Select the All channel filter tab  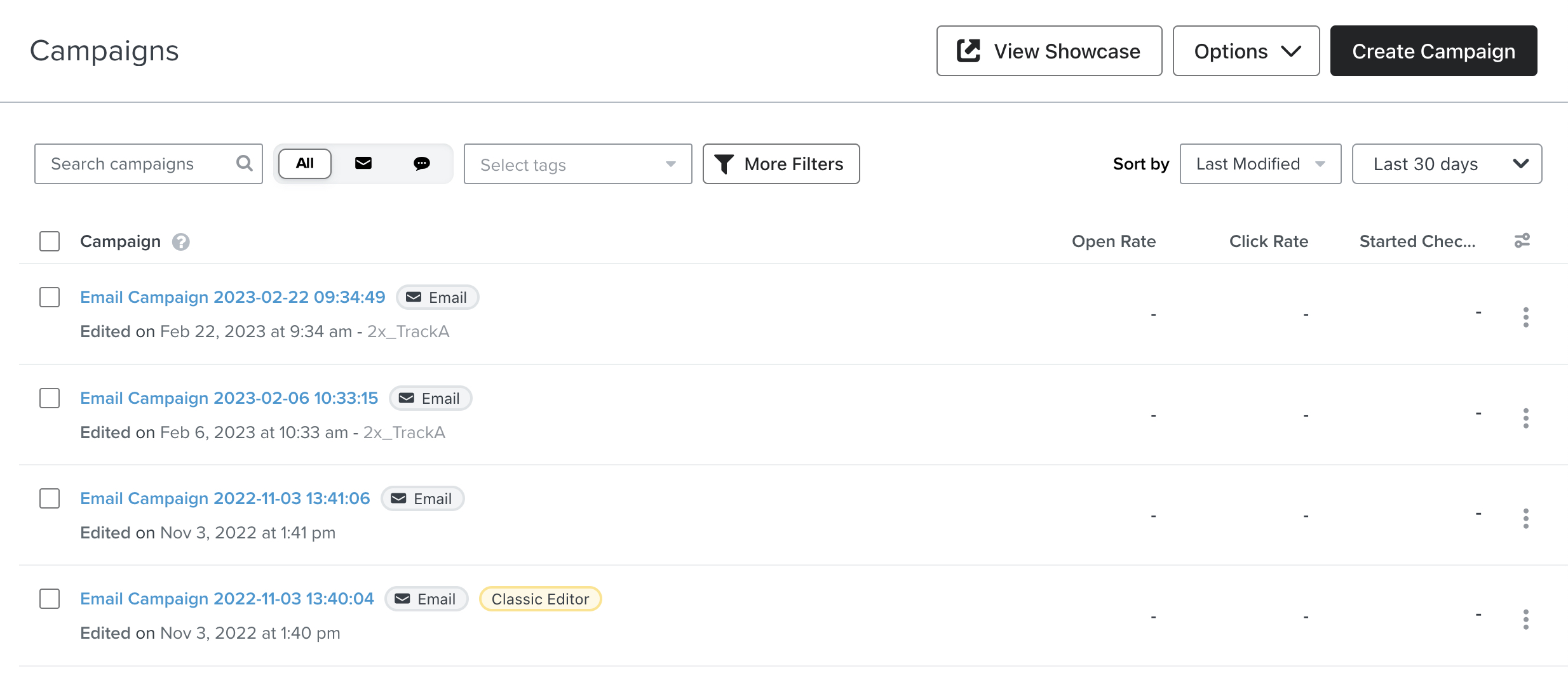(305, 164)
